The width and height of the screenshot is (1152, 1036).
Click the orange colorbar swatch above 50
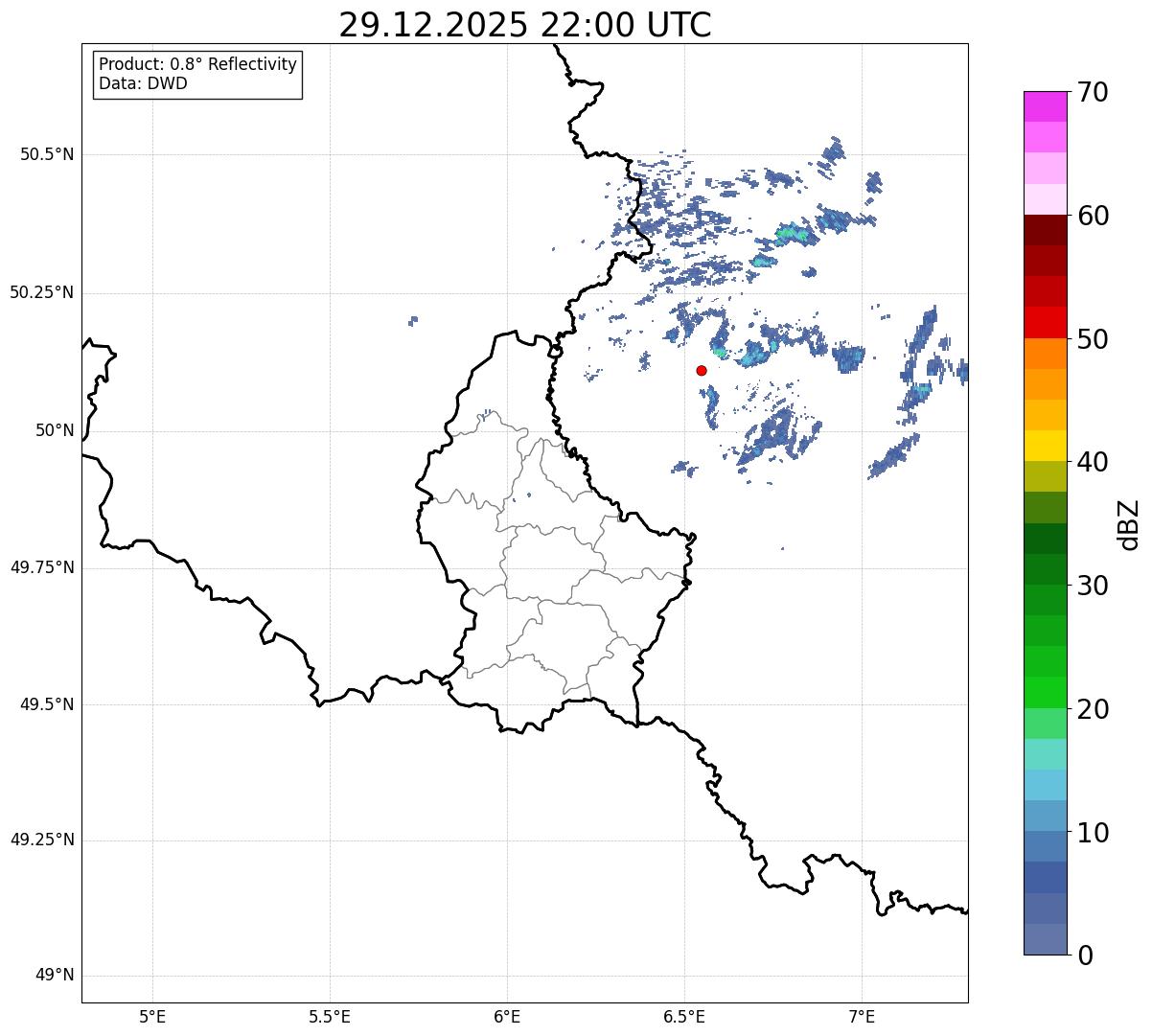coord(1046,353)
